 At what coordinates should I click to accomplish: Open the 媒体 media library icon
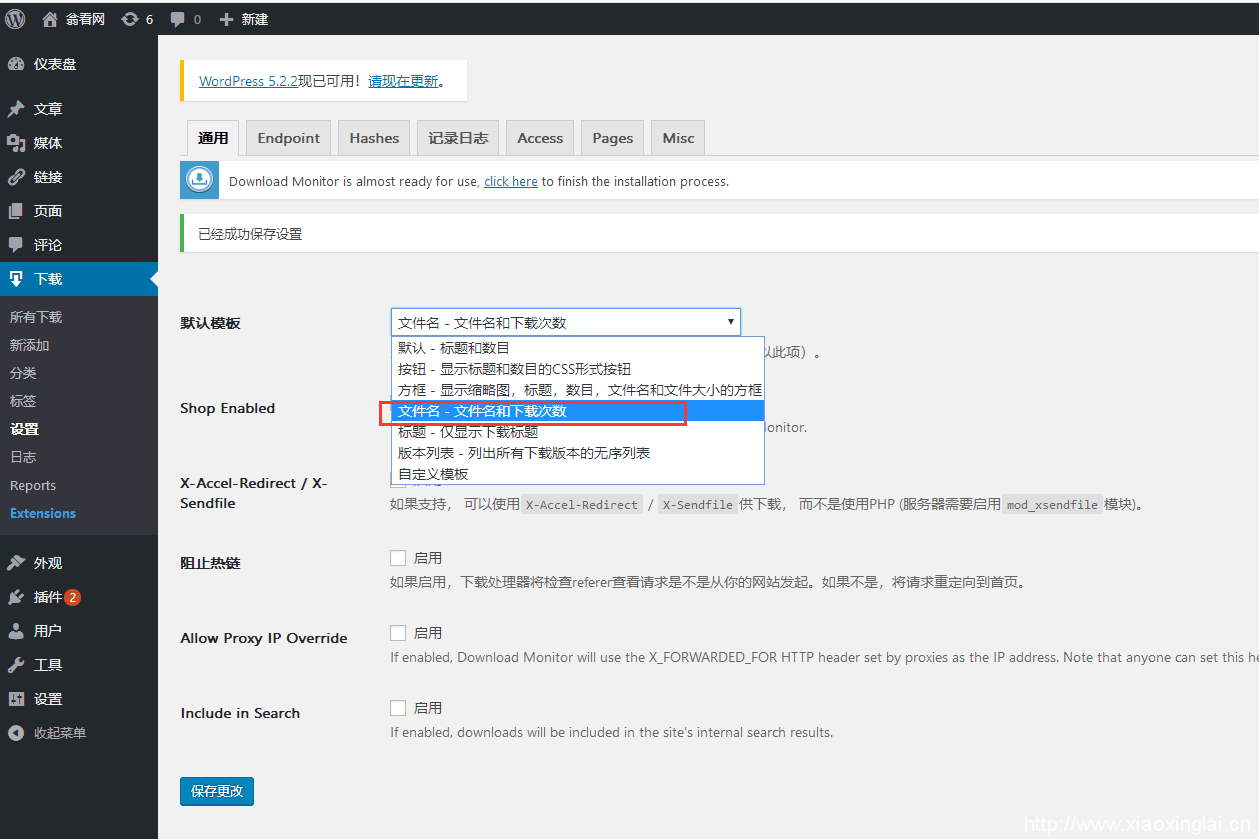pos(16,143)
